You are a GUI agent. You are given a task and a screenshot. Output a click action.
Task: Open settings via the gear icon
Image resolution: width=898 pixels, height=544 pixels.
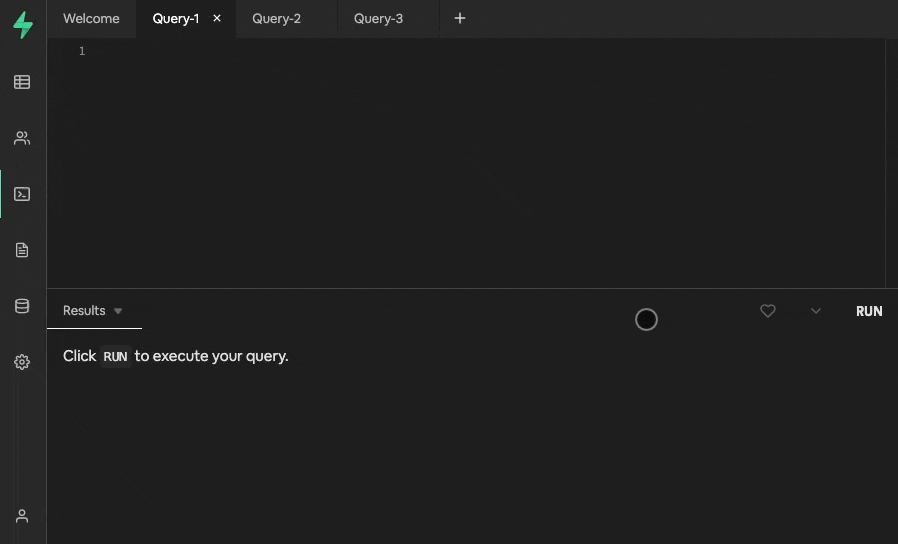click(x=22, y=362)
